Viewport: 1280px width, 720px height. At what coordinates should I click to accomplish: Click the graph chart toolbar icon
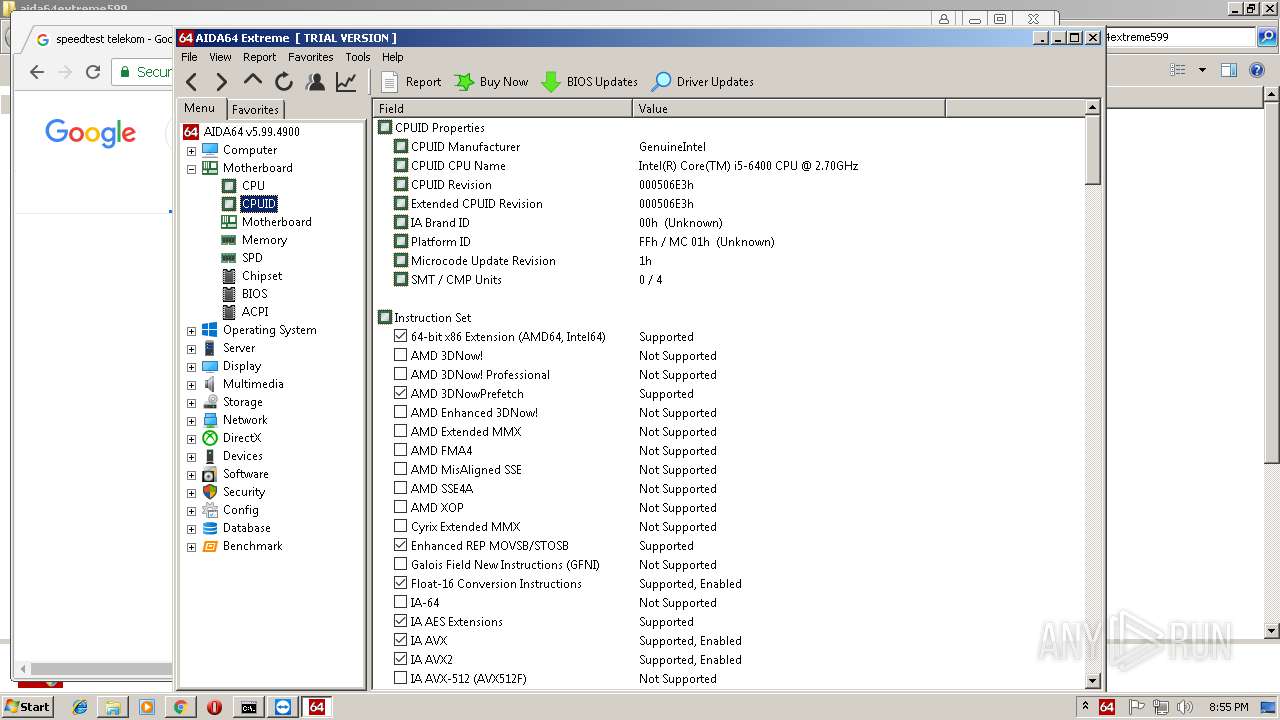click(346, 82)
